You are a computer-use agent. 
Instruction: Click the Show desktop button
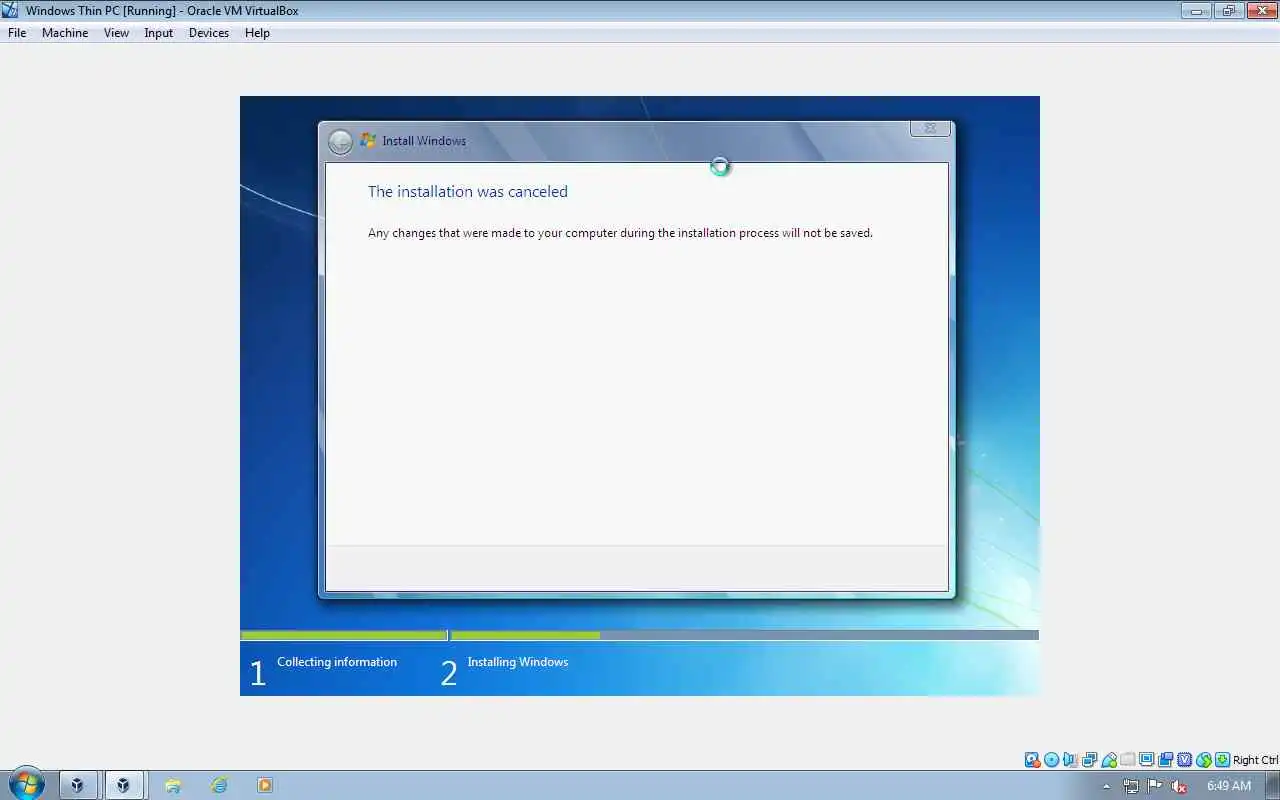click(x=1273, y=785)
